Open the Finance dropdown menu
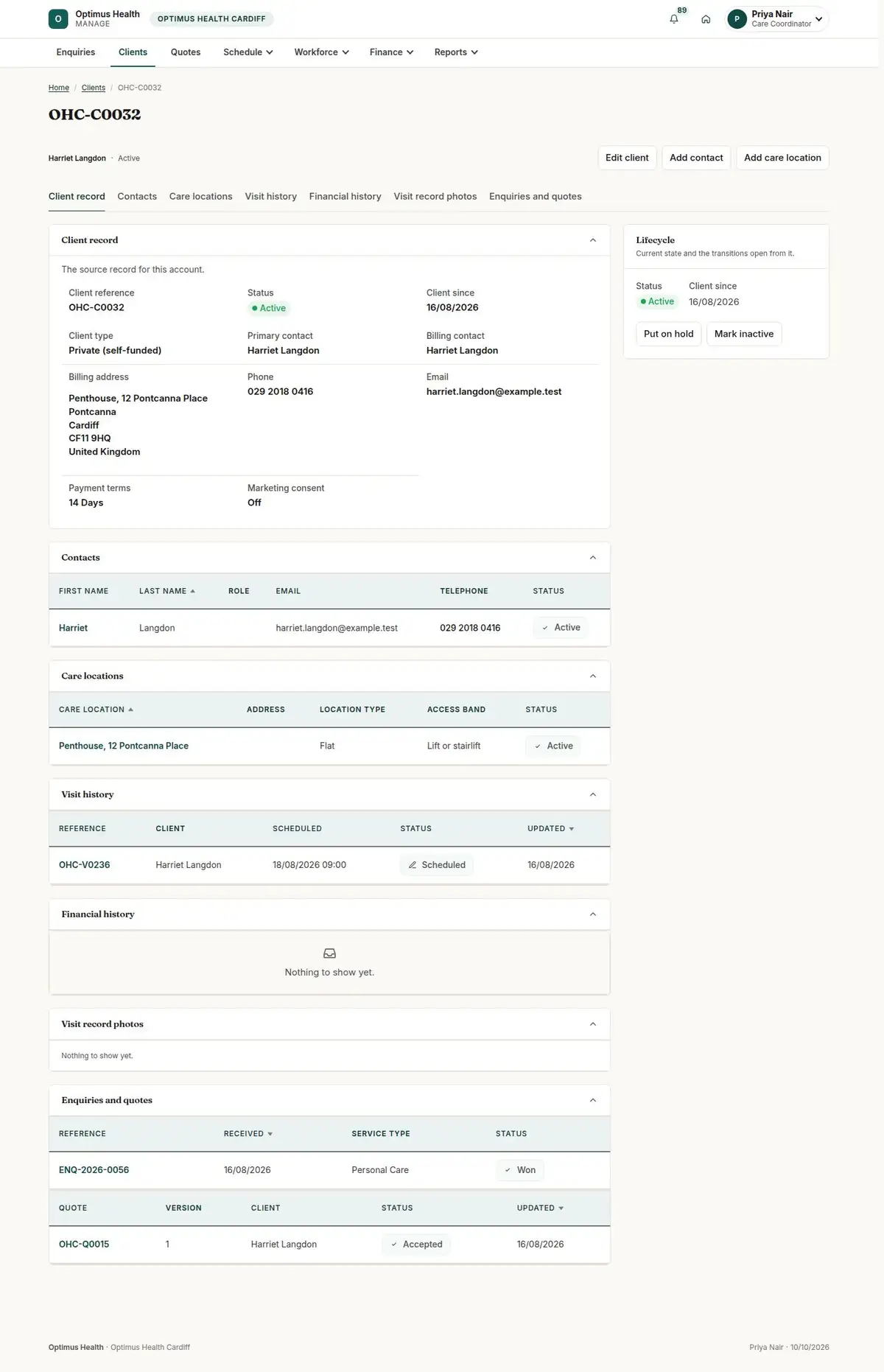Image resolution: width=884 pixels, height=1372 pixels. click(x=391, y=52)
